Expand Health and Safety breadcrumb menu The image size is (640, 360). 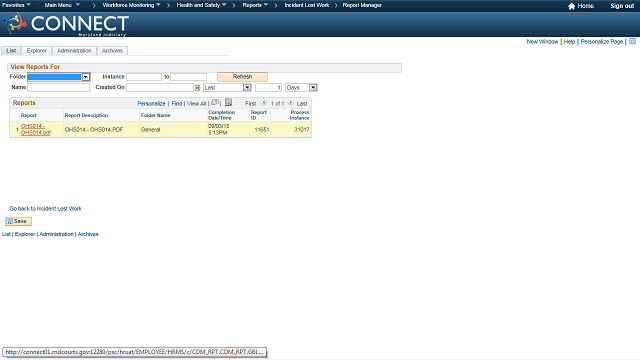tap(201, 5)
